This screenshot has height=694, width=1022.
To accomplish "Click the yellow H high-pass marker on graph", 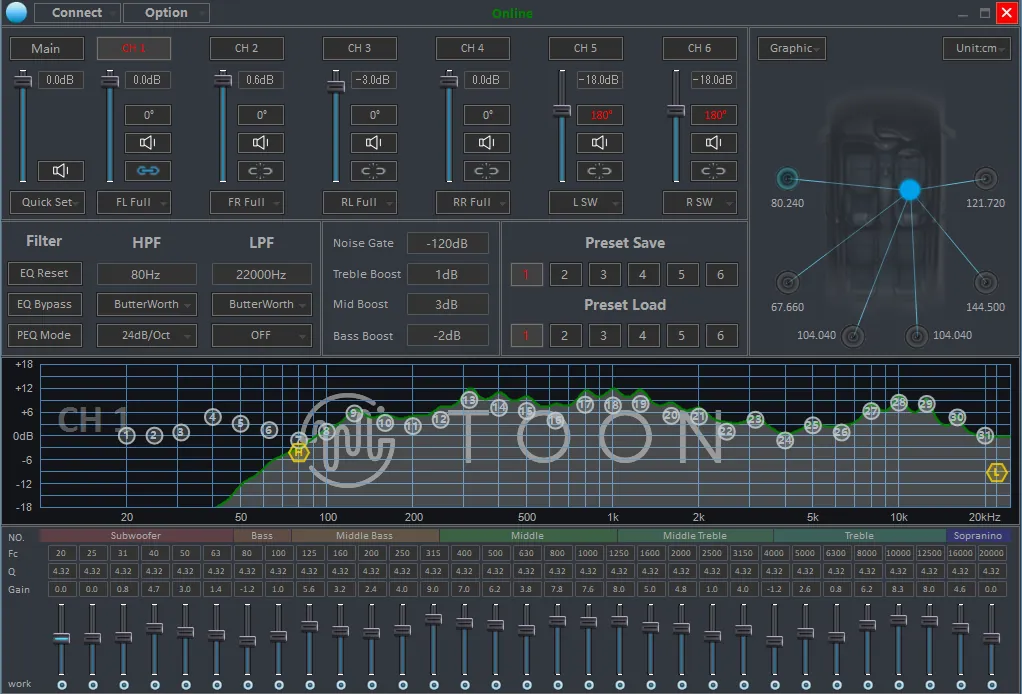I will click(298, 453).
